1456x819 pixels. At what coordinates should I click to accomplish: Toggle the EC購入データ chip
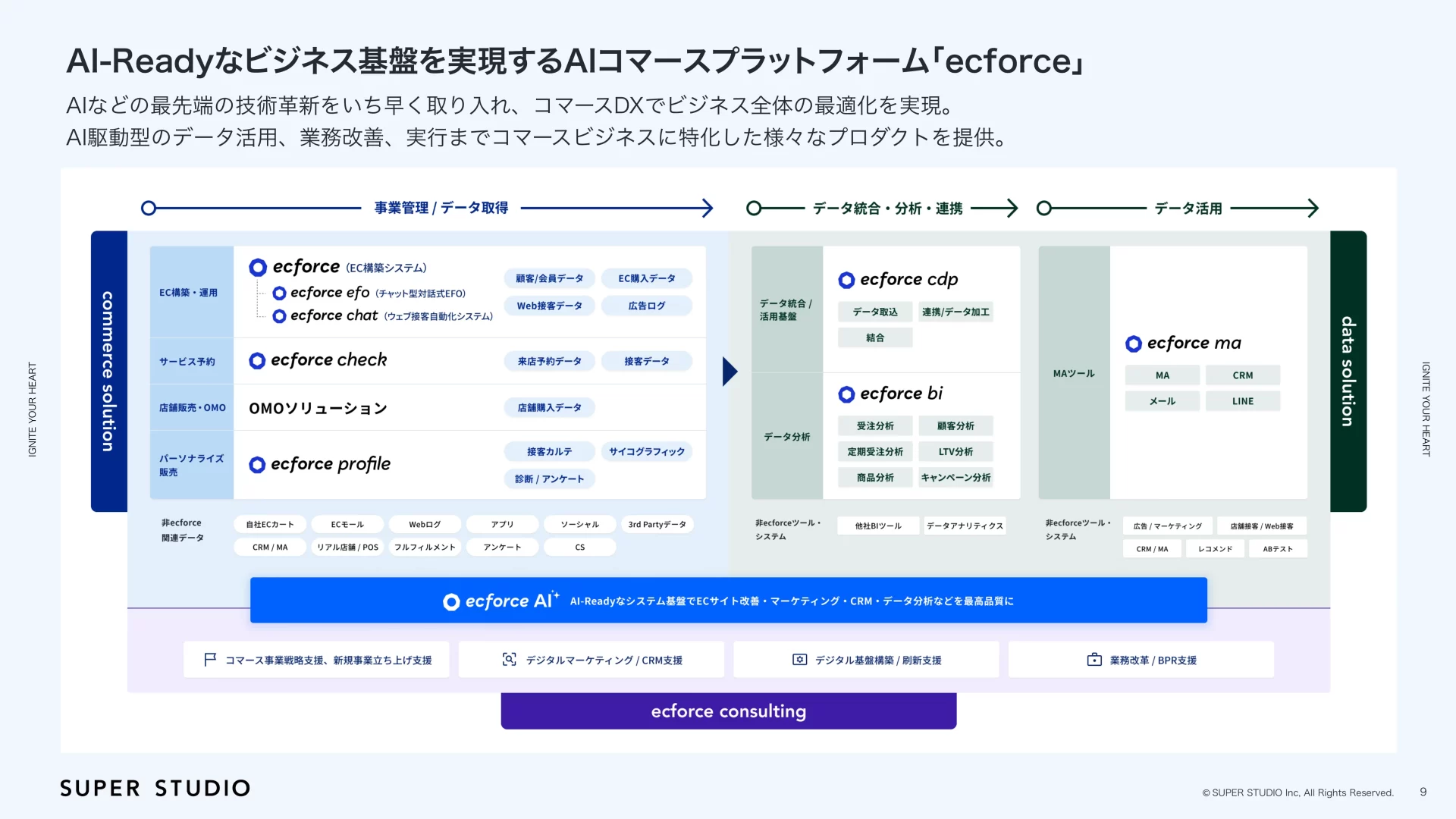[x=647, y=278]
